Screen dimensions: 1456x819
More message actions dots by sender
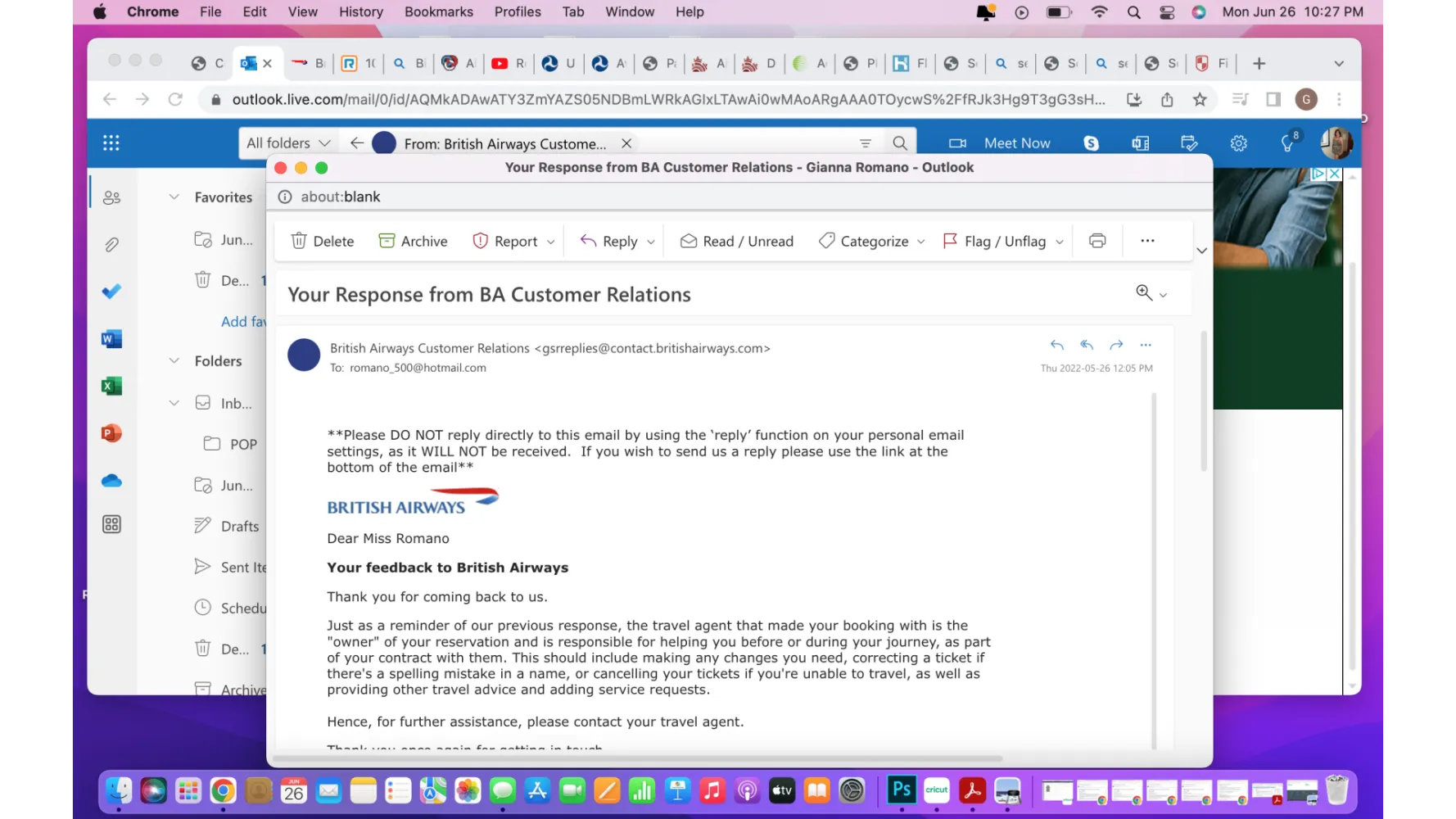[1146, 345]
